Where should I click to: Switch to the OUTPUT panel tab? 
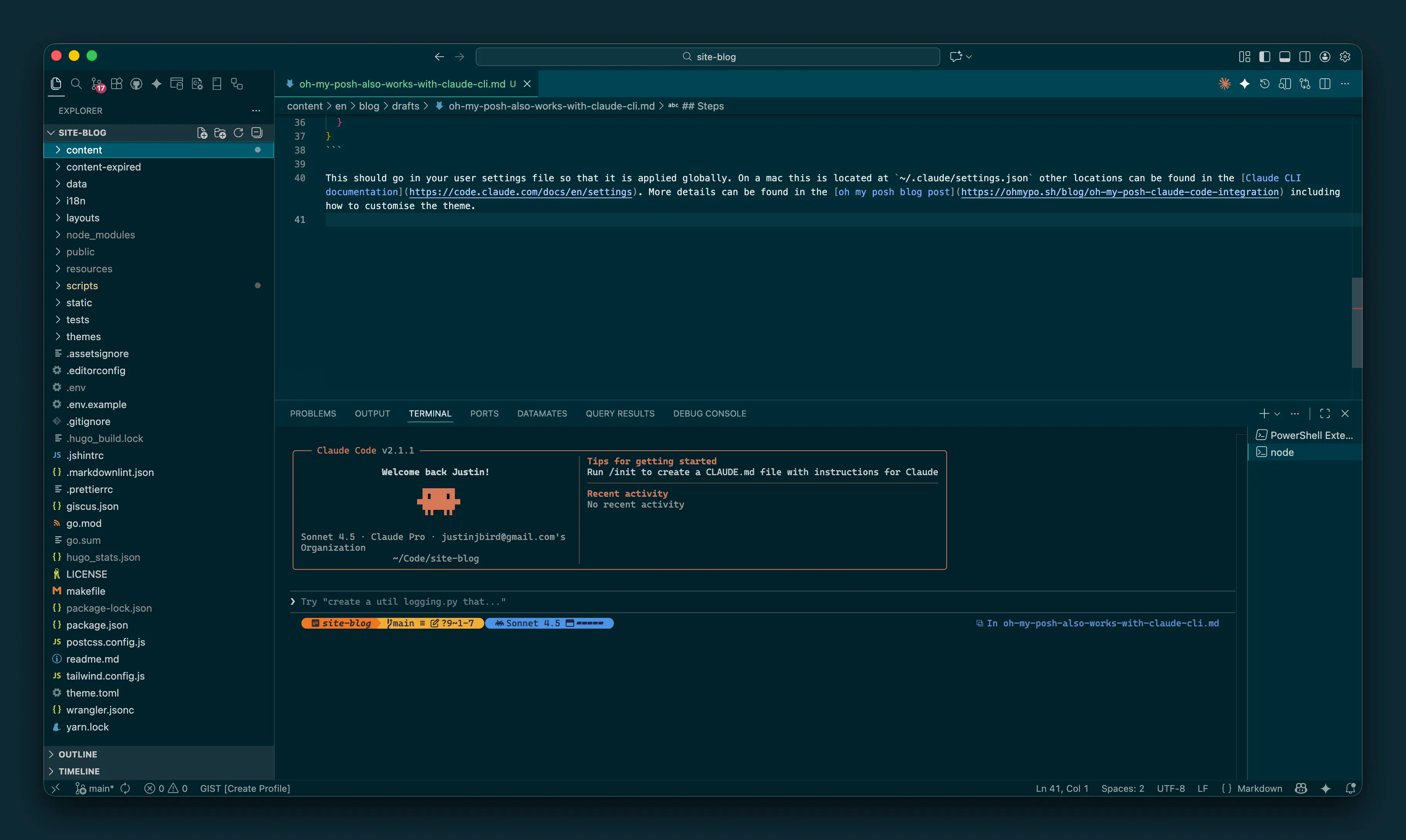373,414
